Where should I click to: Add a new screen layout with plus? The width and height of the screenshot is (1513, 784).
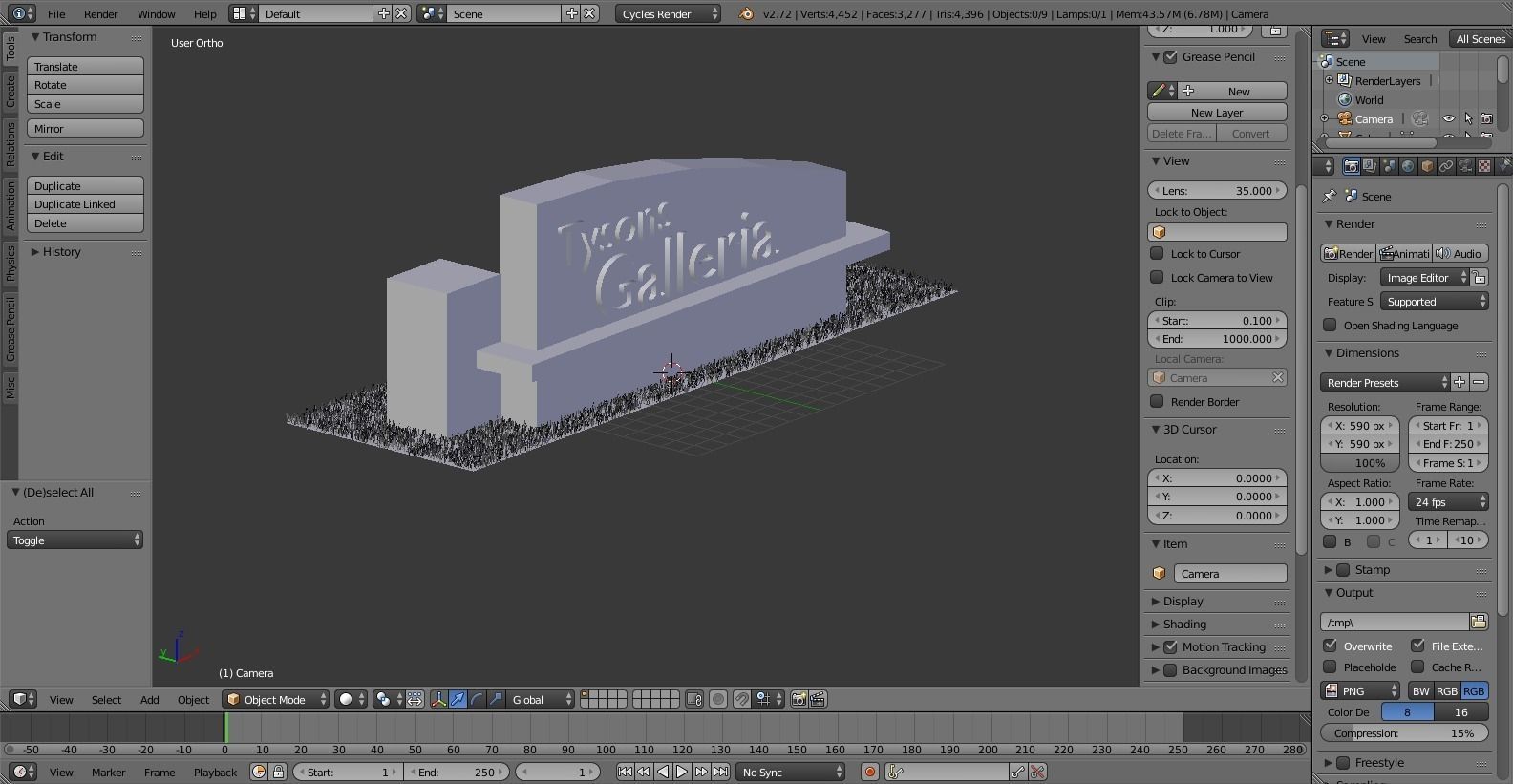(383, 13)
